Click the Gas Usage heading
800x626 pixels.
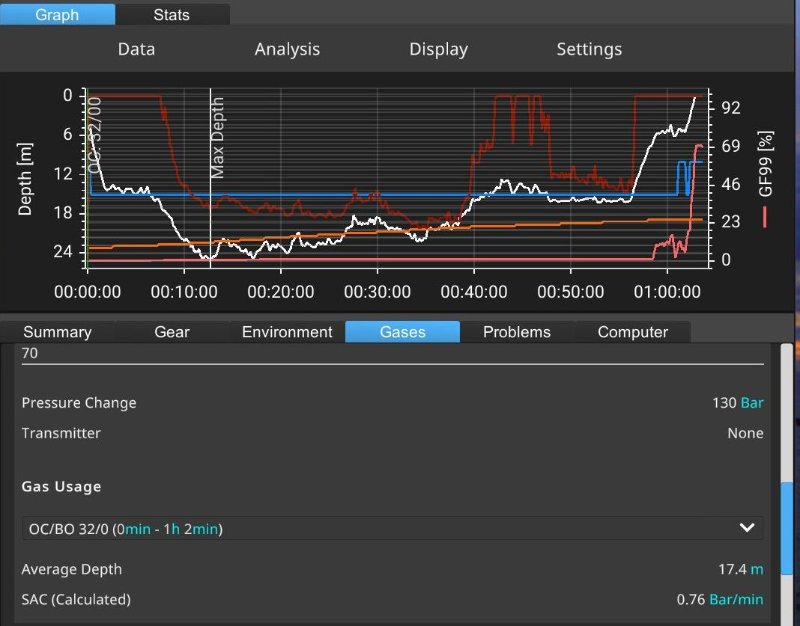pos(61,486)
